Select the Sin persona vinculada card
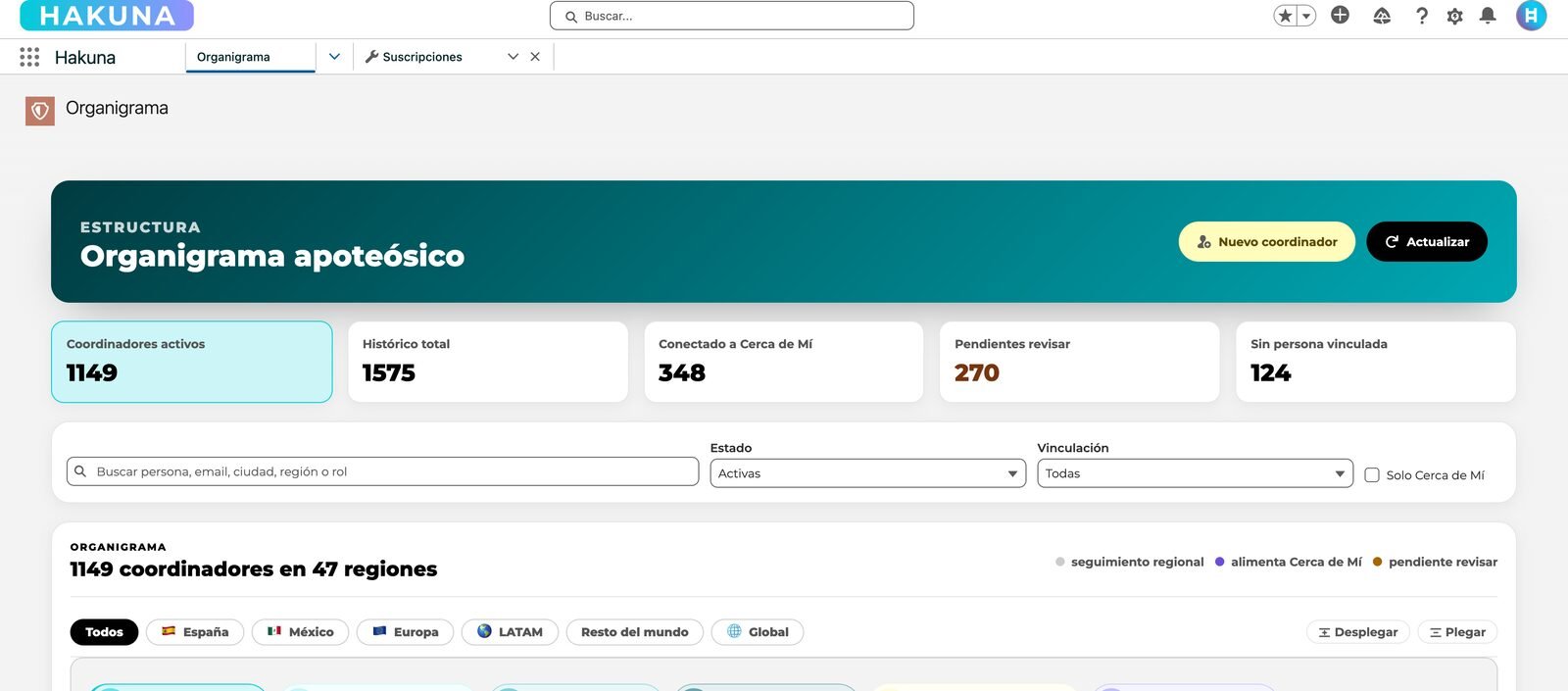 (x=1376, y=362)
